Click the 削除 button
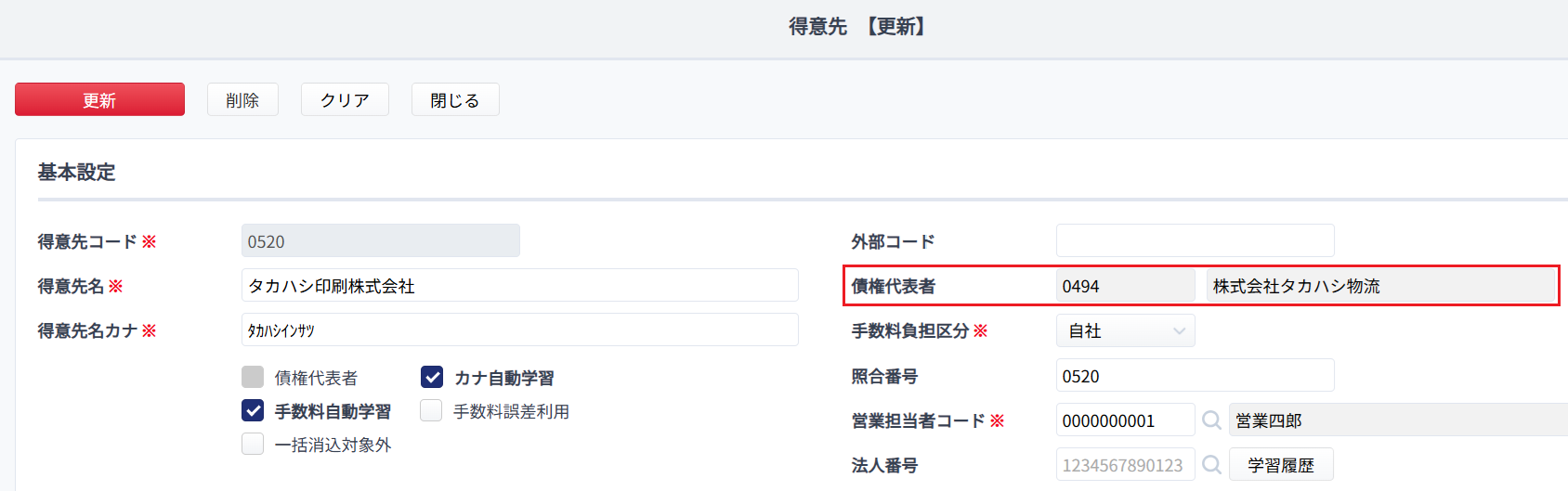The height and width of the screenshot is (491, 1568). click(x=242, y=99)
